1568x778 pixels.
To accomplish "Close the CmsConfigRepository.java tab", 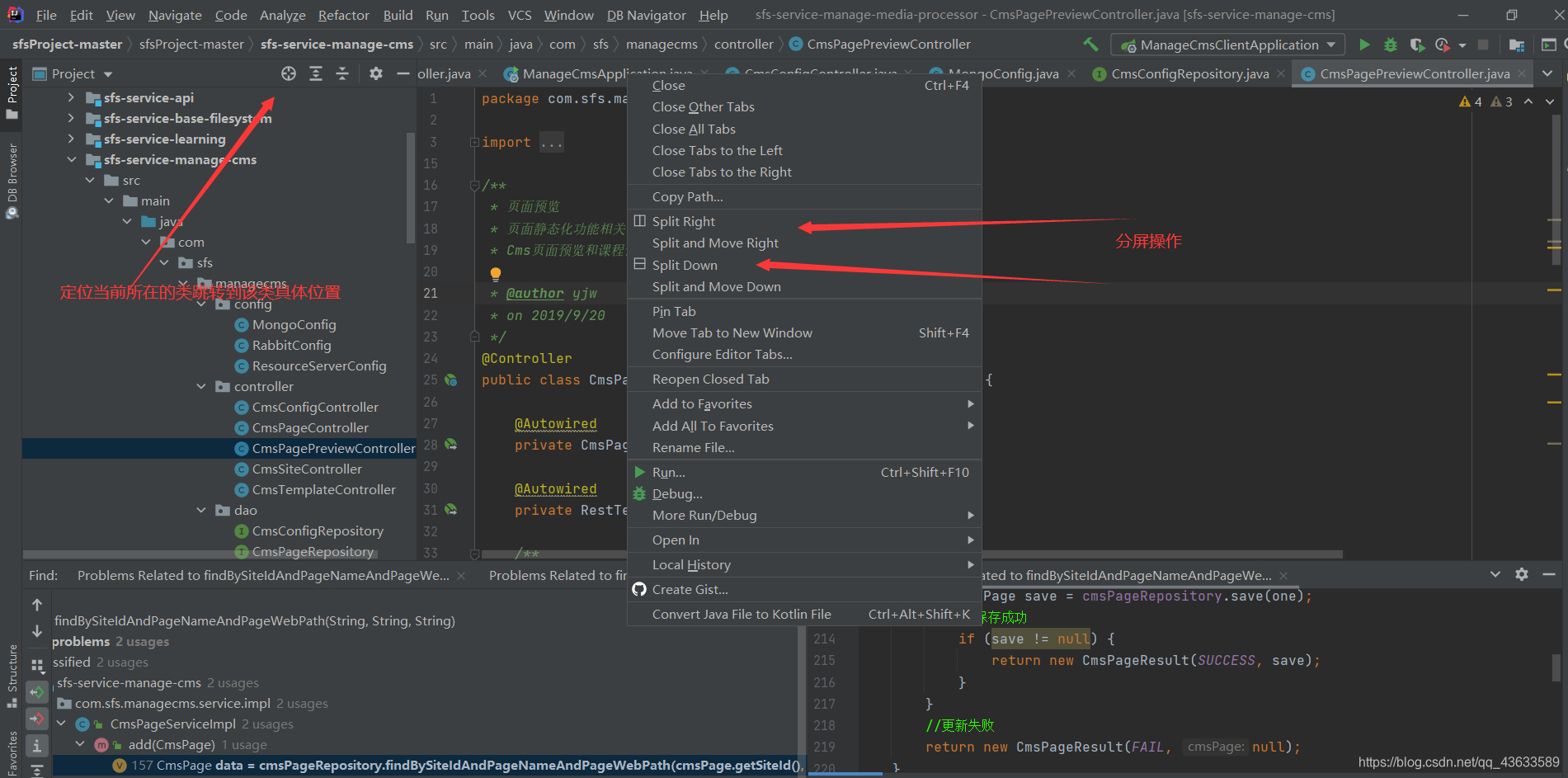I will (x=1281, y=73).
